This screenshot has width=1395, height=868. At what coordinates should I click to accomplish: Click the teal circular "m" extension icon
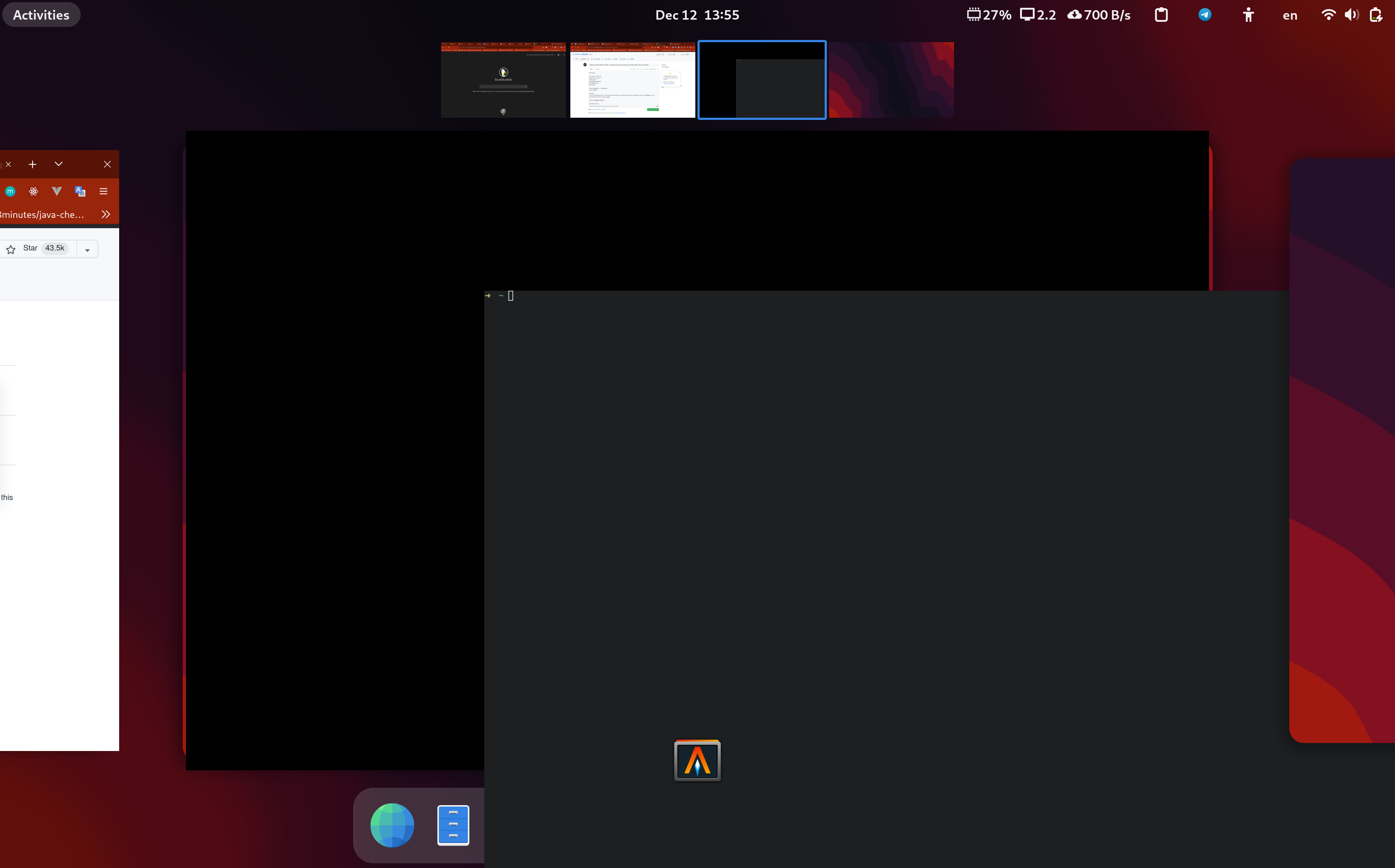[10, 191]
